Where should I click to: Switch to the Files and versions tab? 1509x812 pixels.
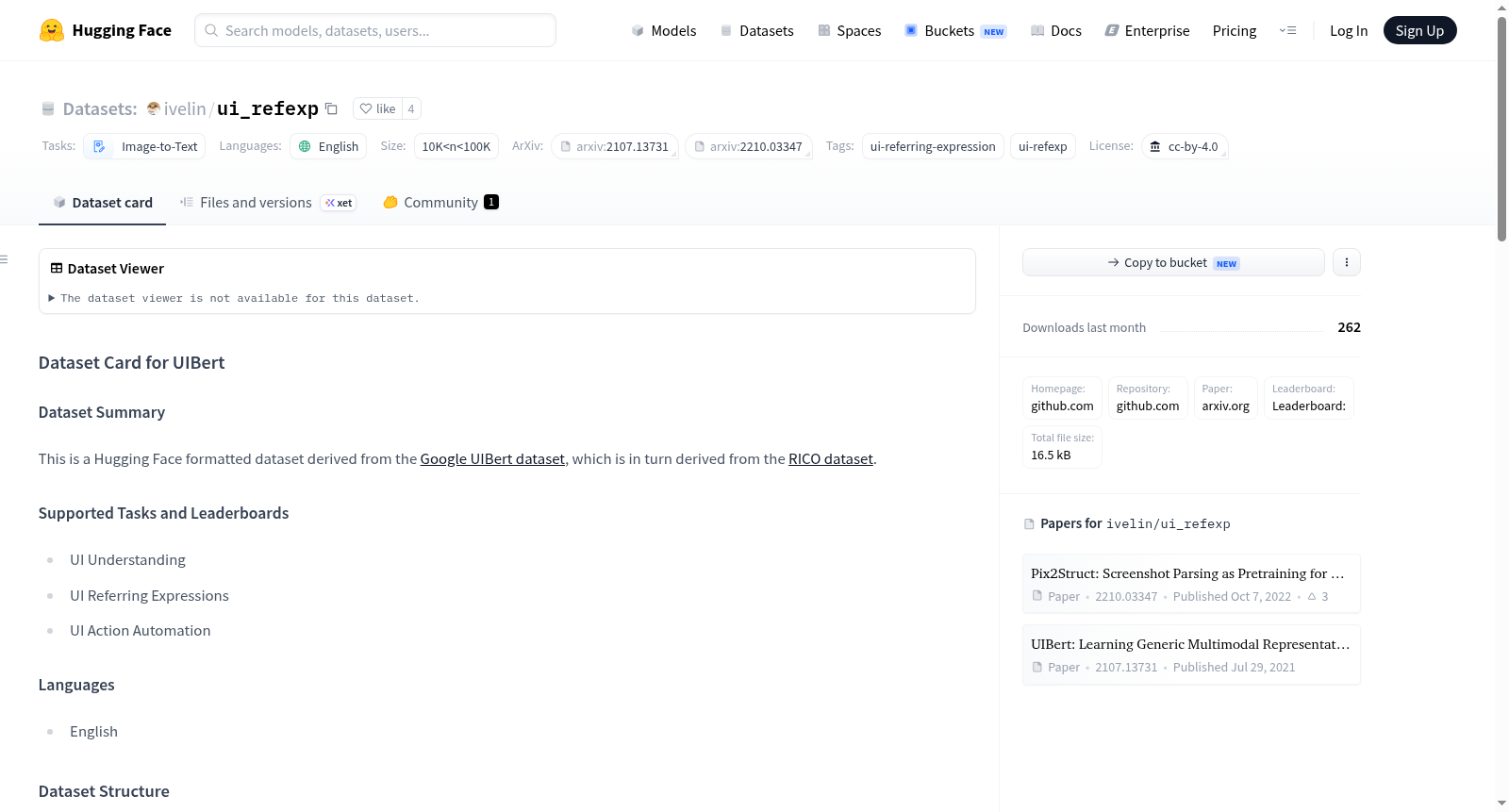point(268,202)
